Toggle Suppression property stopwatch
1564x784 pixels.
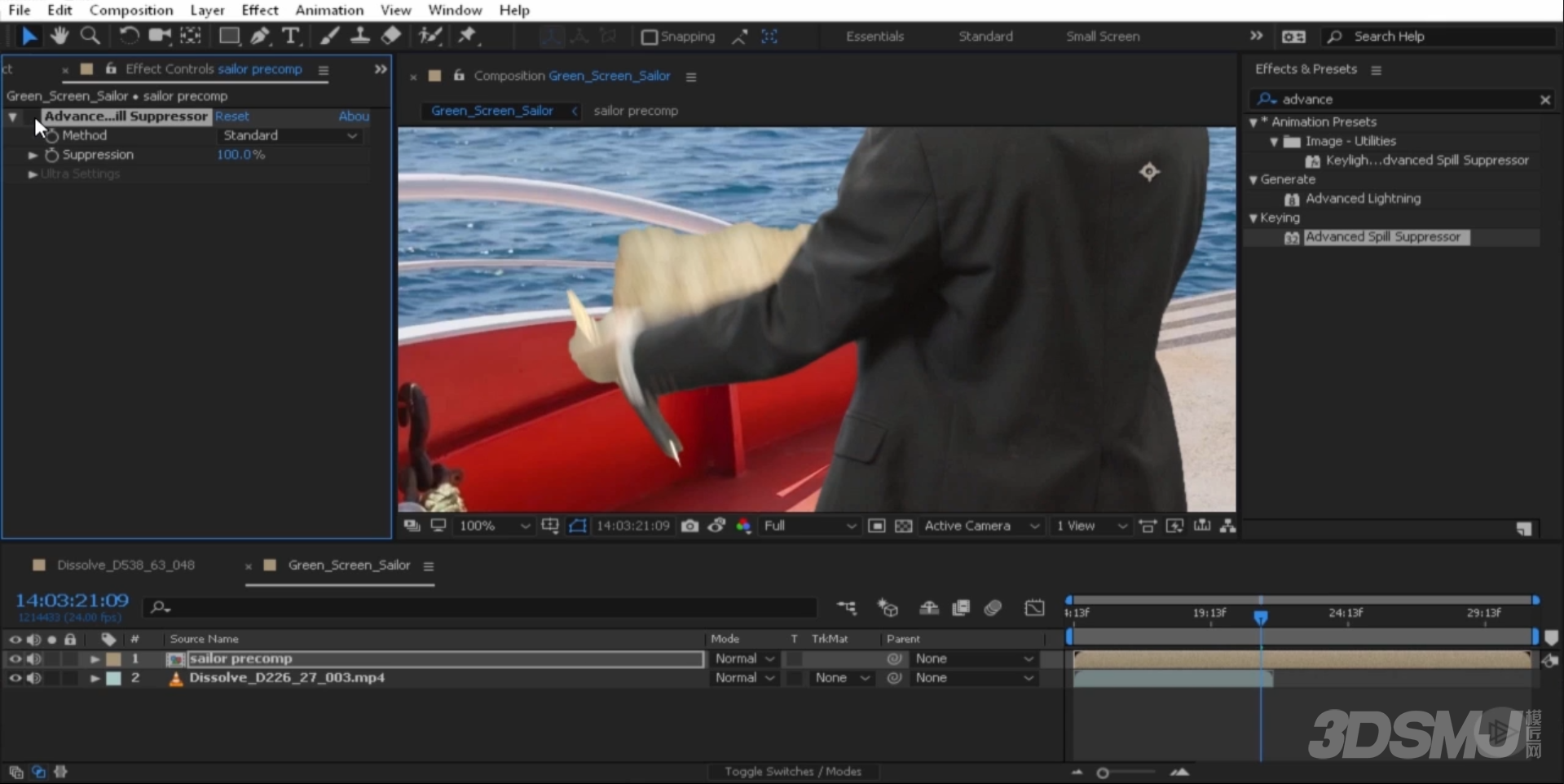coord(52,155)
